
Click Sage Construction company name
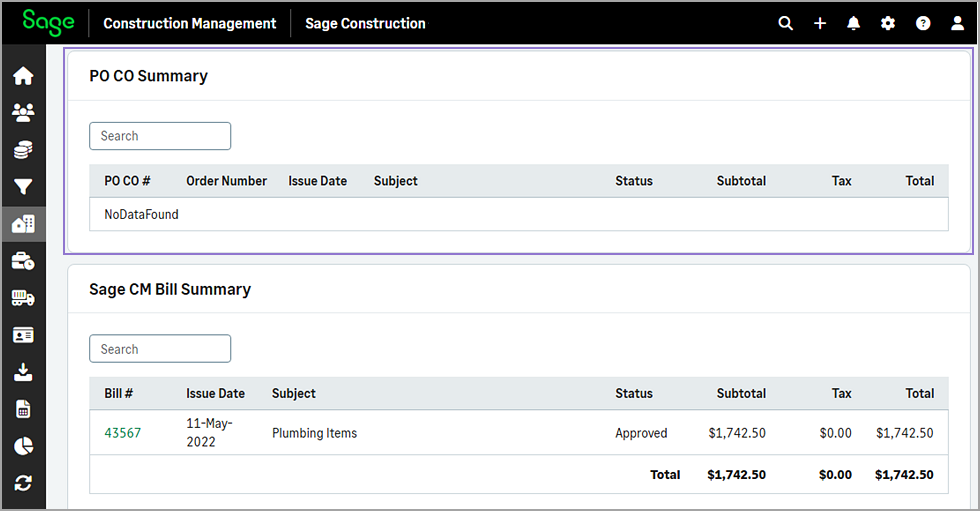365,24
